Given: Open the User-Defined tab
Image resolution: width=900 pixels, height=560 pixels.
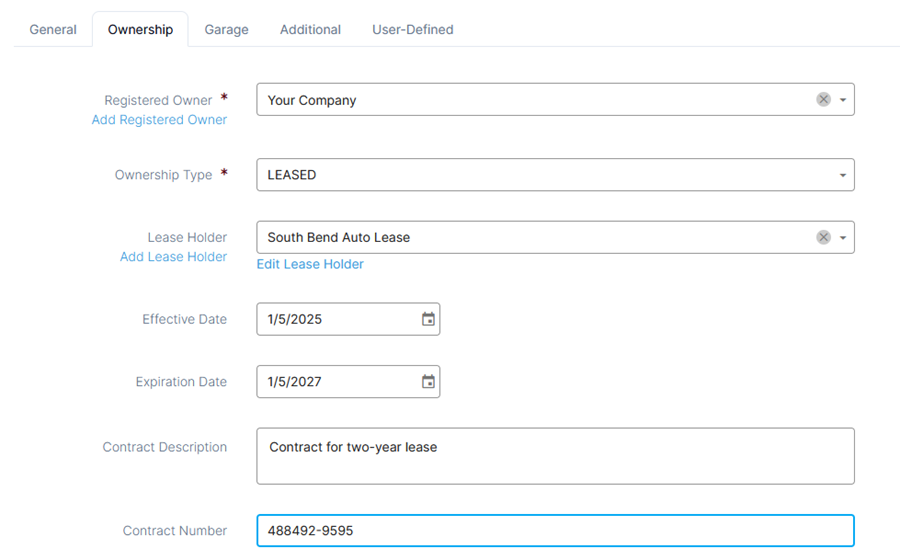Looking at the screenshot, I should click(413, 29).
